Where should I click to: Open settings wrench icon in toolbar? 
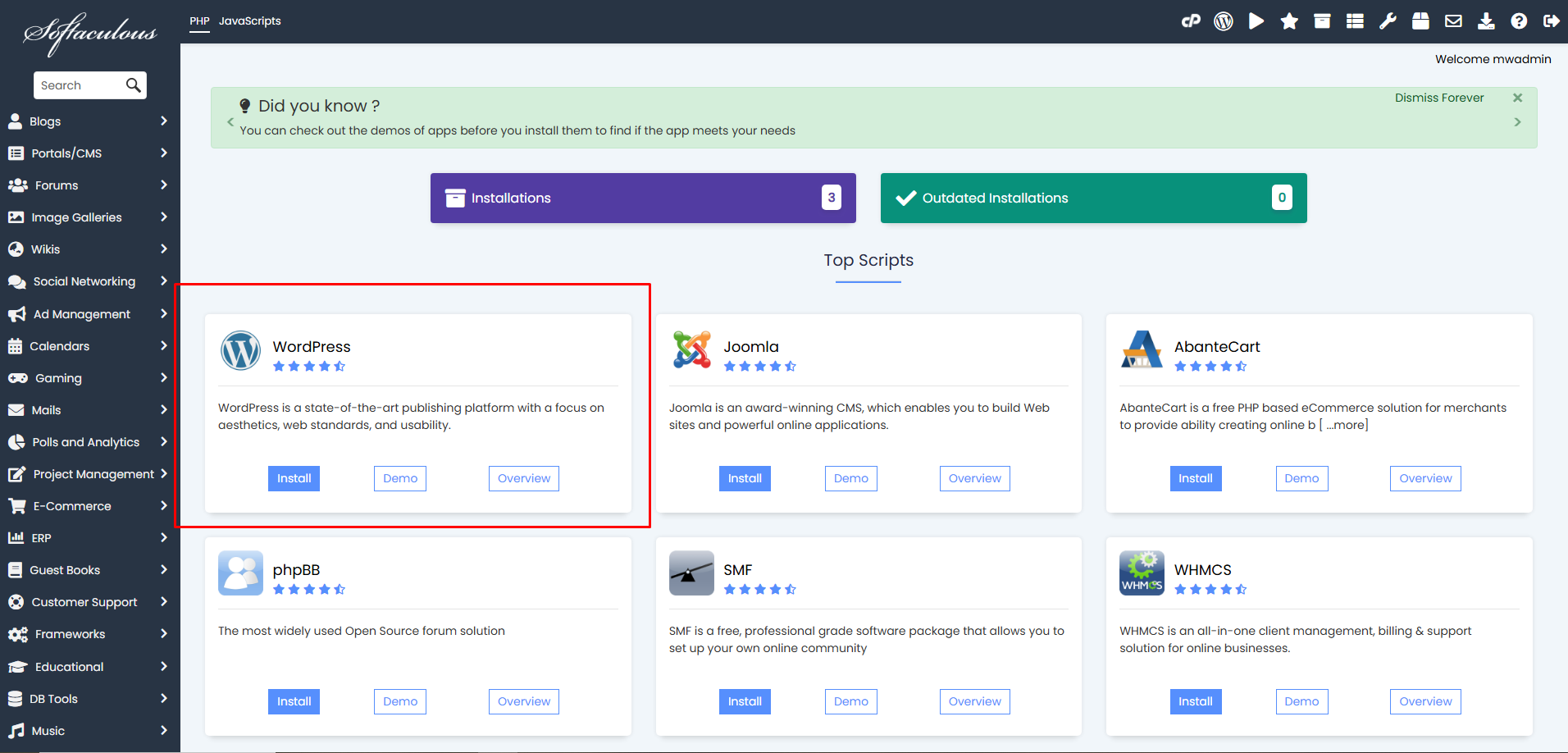tap(1388, 21)
